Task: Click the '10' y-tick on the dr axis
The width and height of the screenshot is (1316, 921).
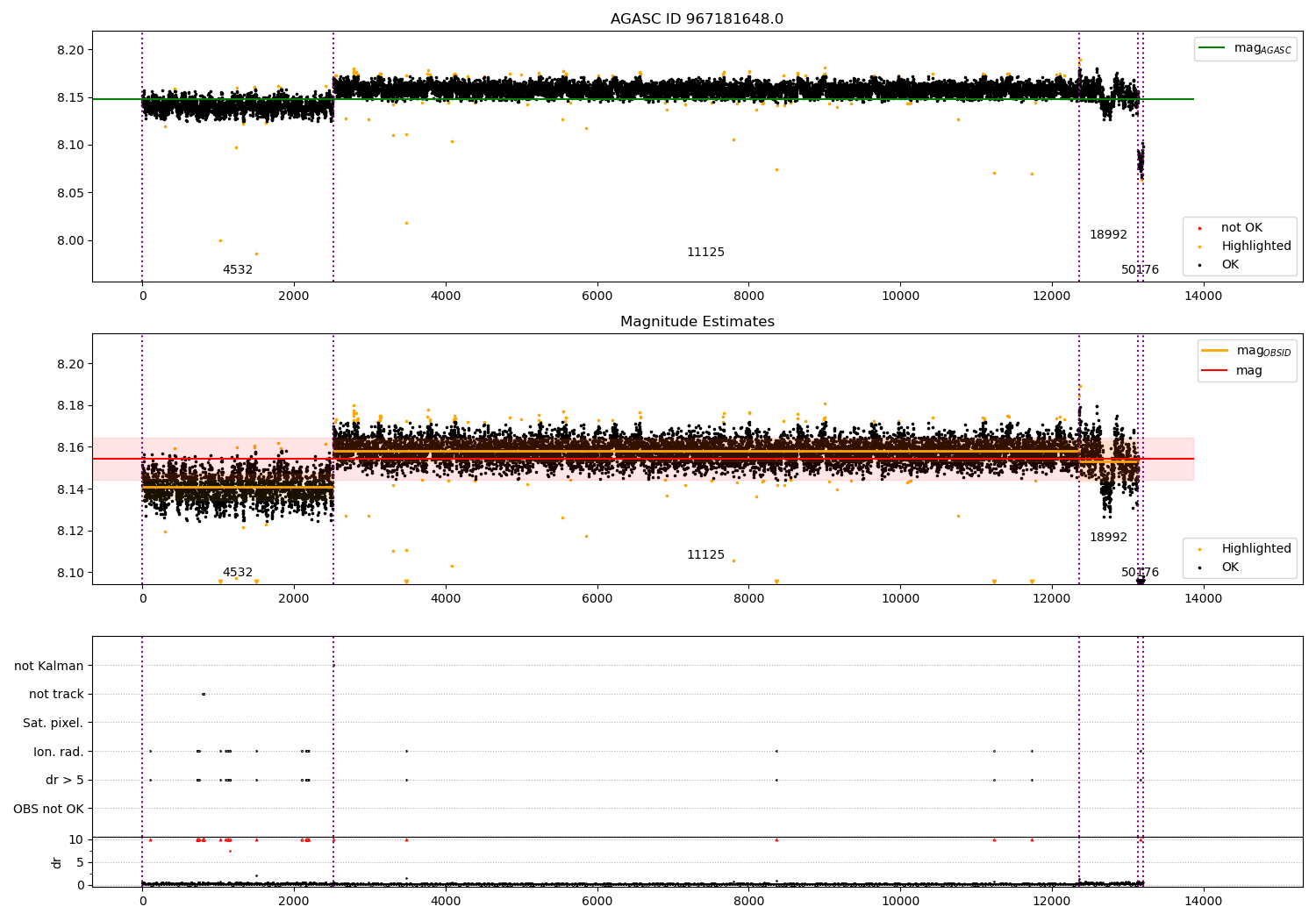Action: pos(76,839)
